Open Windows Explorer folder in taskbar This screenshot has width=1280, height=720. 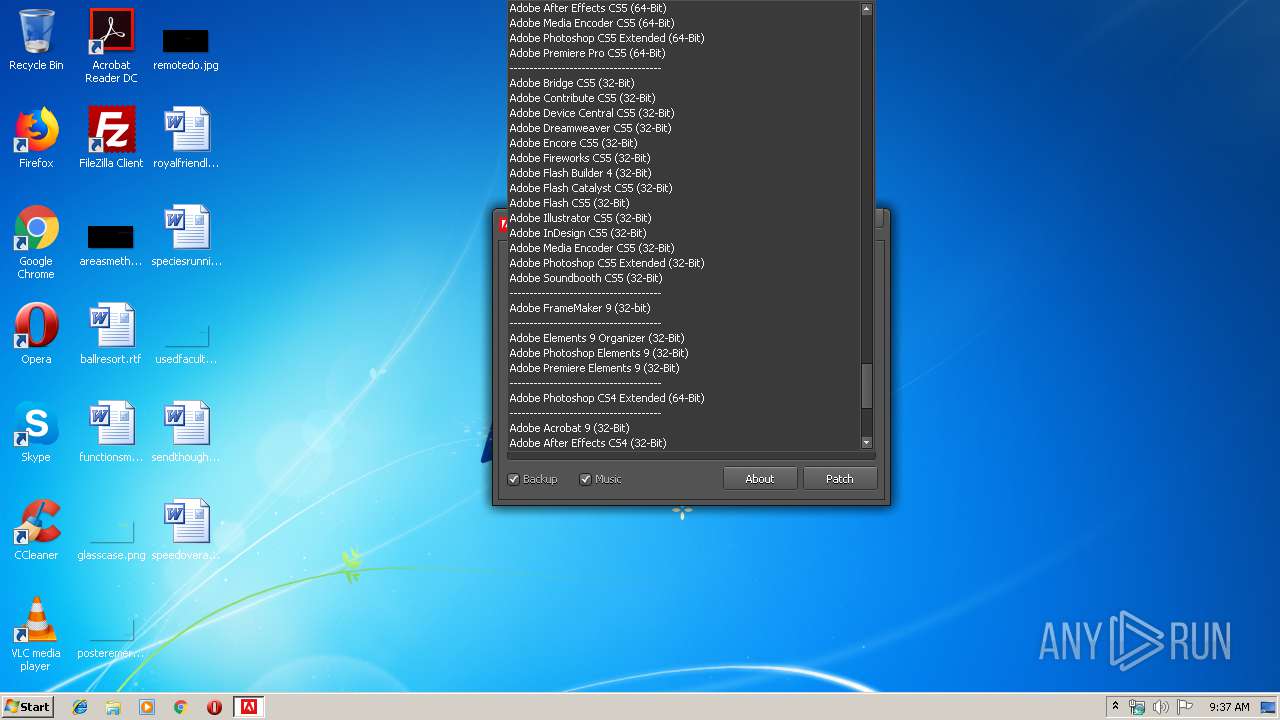pyautogui.click(x=113, y=707)
